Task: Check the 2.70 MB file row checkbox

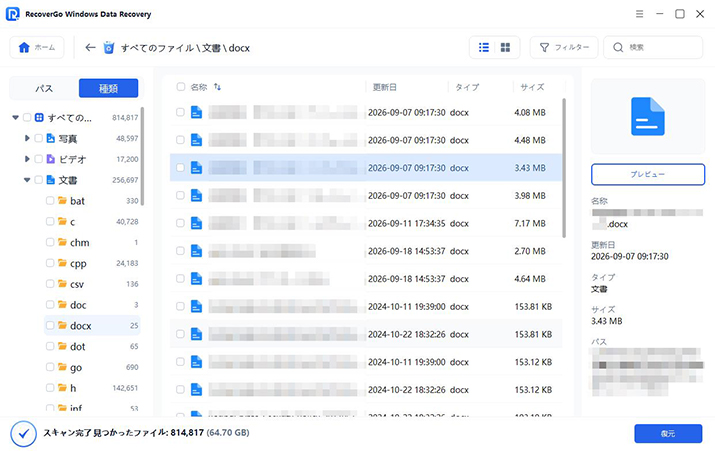Action: 180,251
